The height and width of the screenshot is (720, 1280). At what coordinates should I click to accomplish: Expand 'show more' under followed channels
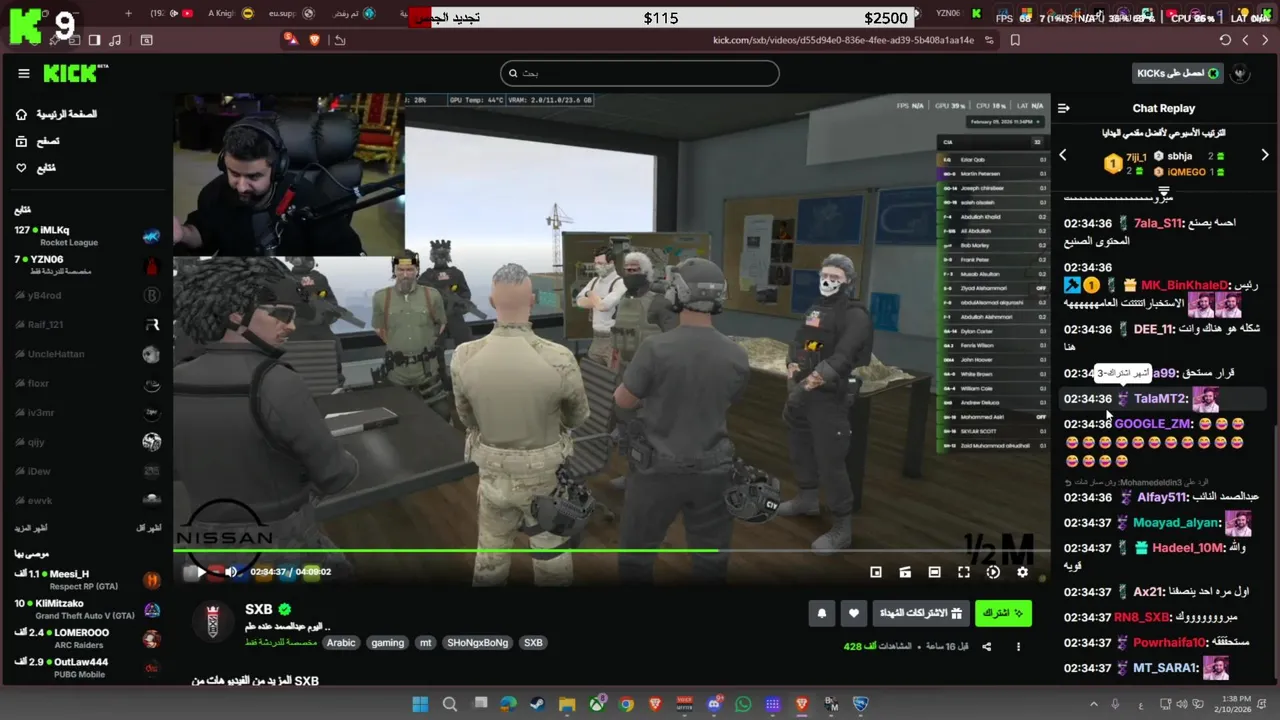click(30, 527)
